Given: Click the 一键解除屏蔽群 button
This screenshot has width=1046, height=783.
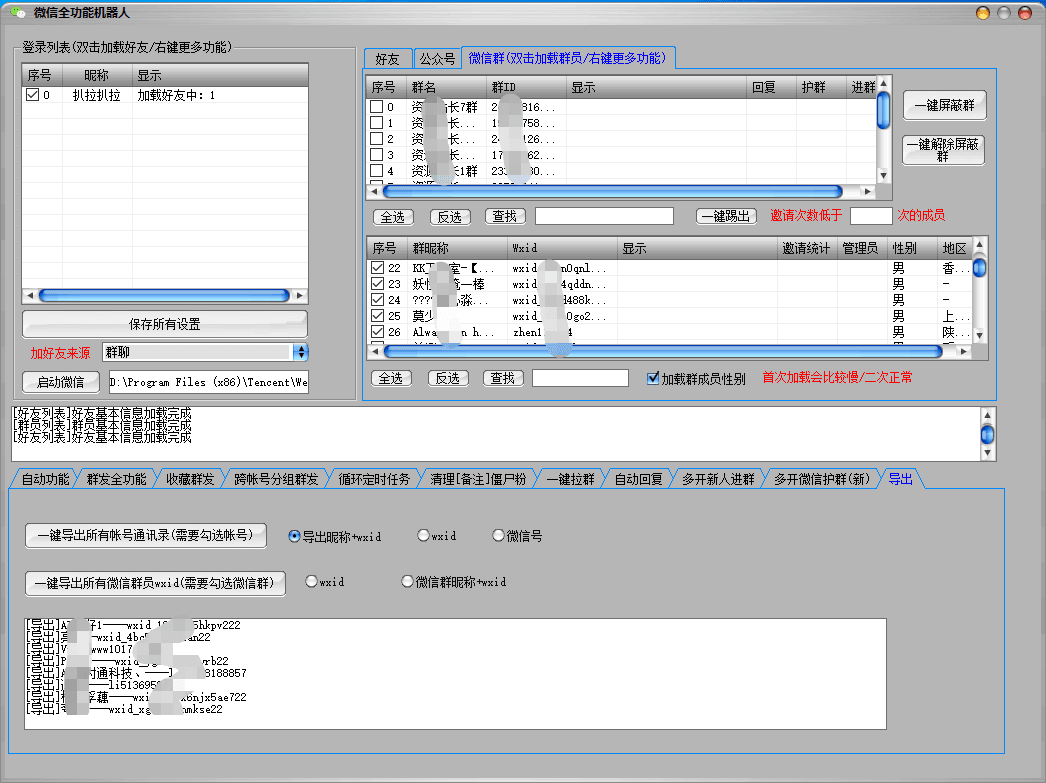Looking at the screenshot, I should click(x=944, y=150).
